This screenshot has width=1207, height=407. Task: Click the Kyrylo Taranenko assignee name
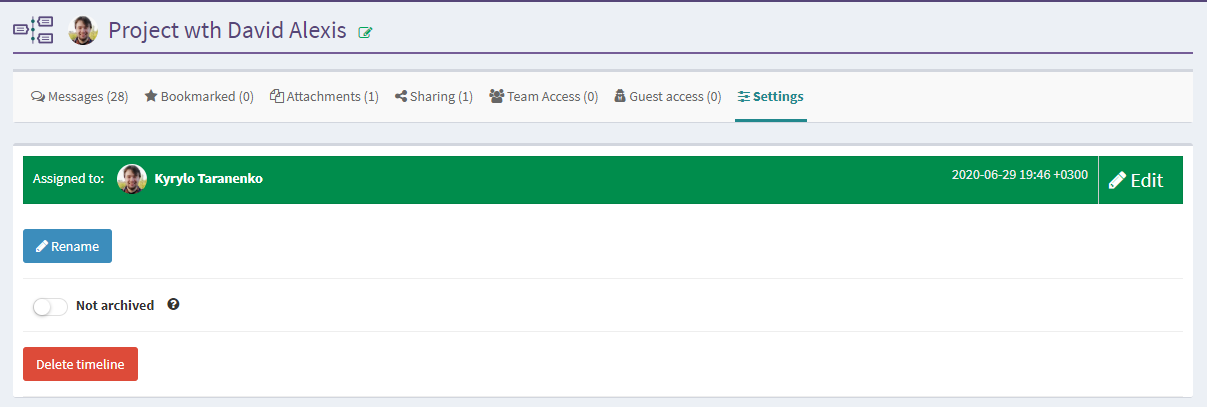209,179
